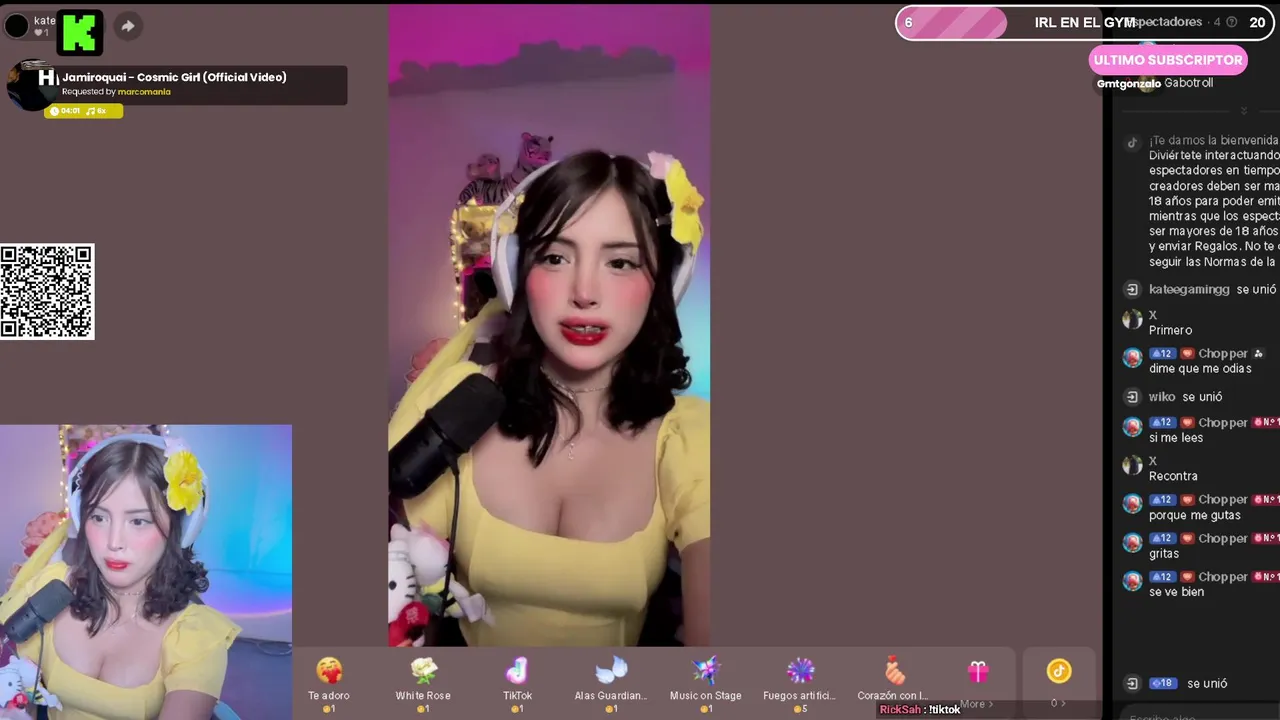Click the Gabotroll subscriber name

click(1188, 83)
